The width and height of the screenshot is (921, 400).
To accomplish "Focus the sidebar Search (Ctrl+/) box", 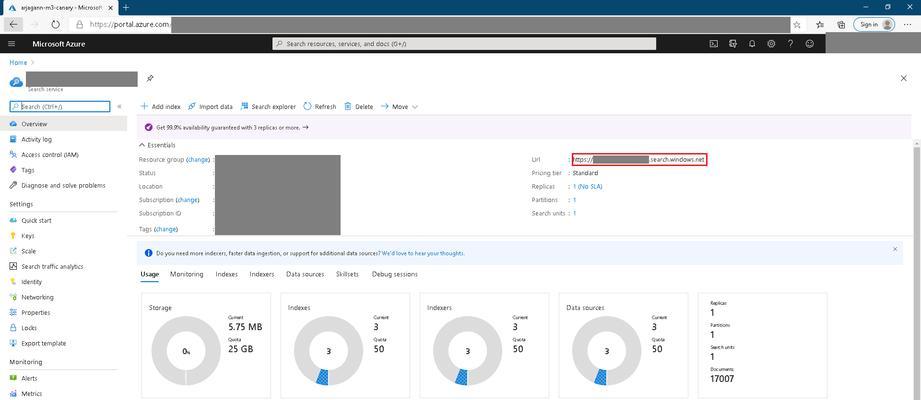I will 60,107.
